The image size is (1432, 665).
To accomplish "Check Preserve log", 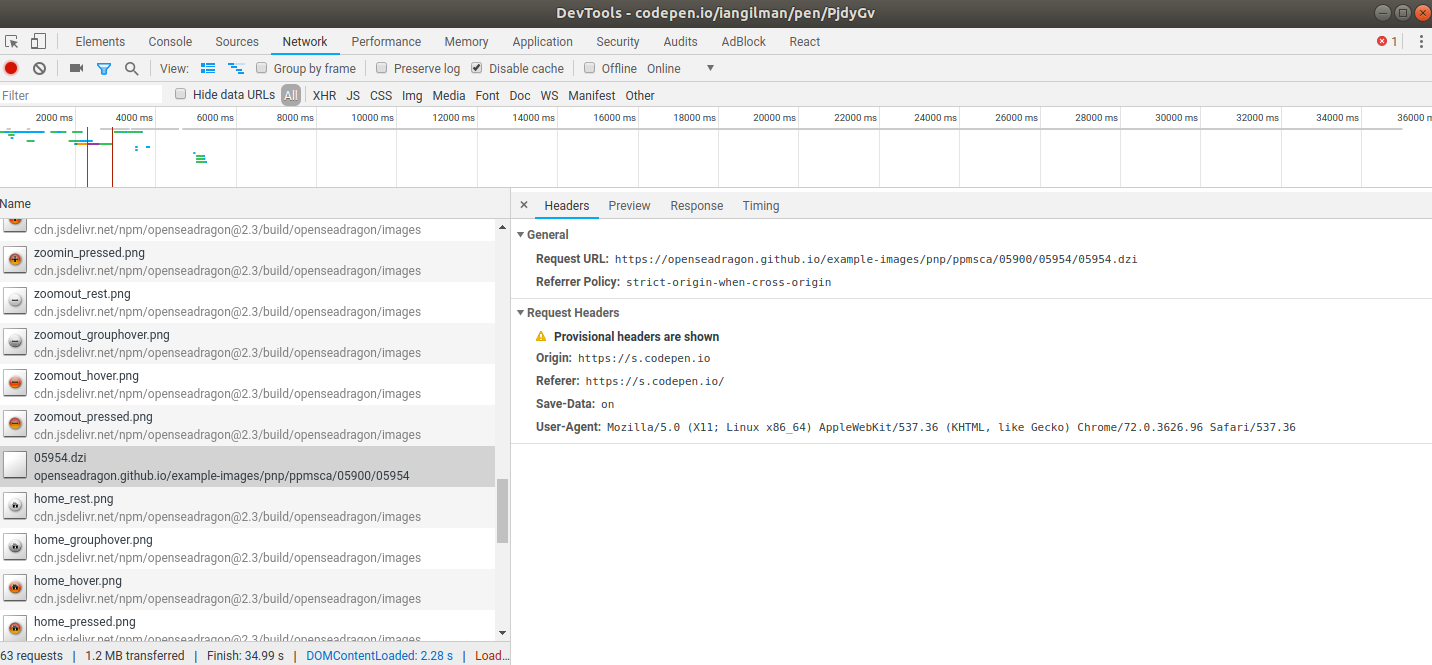I will click(381, 68).
